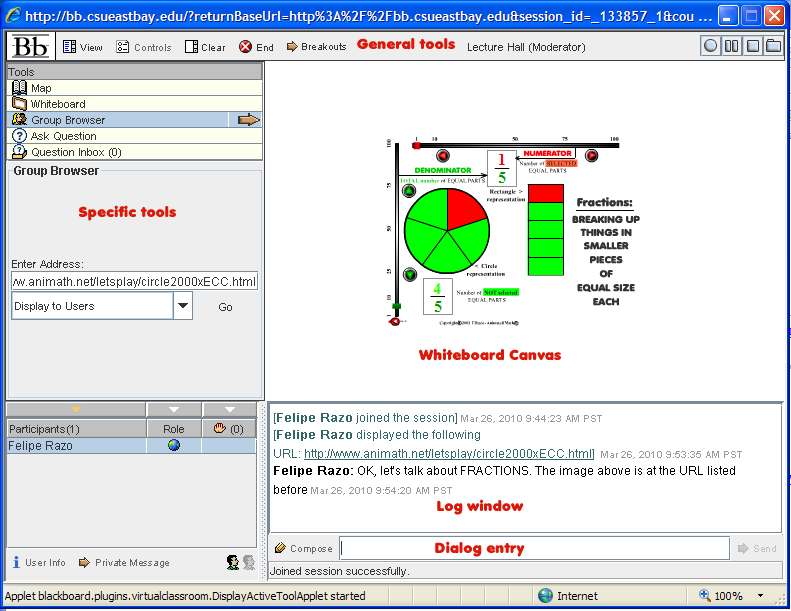This screenshot has width=791, height=611.
Task: Switch to single circle layout view
Action: (x=710, y=46)
